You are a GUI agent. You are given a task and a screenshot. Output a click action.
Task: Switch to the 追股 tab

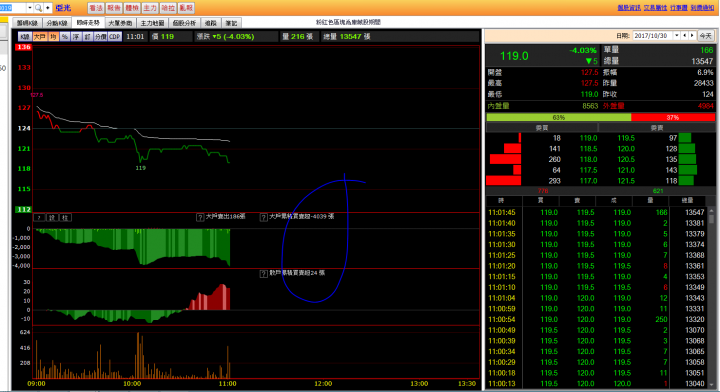click(x=211, y=23)
